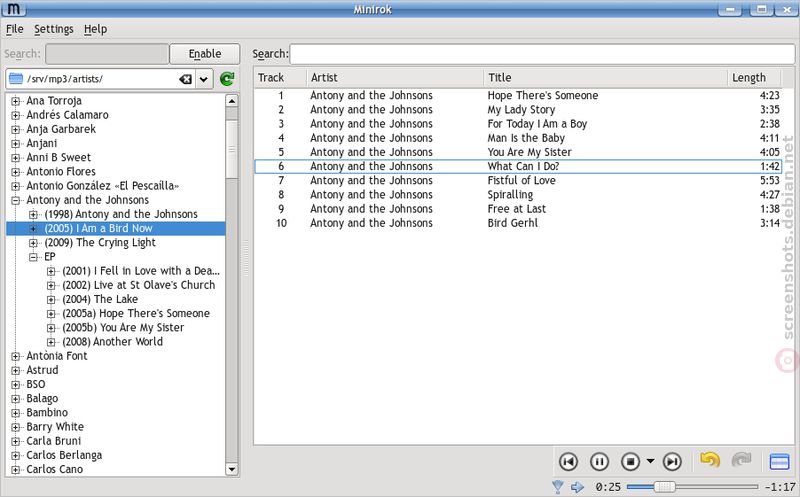Select track Bird Gerhl
The width and height of the screenshot is (800, 497).
tap(518, 223)
